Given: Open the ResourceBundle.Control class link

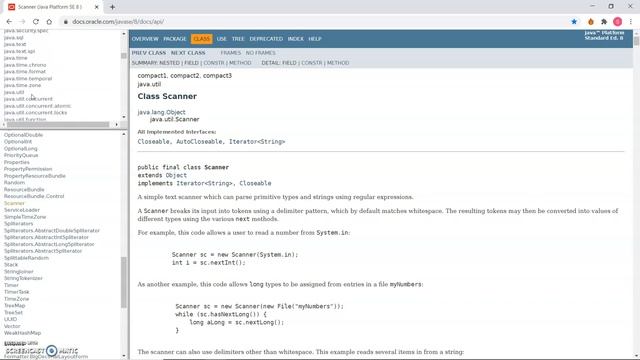Looking at the screenshot, I should coord(34,196).
